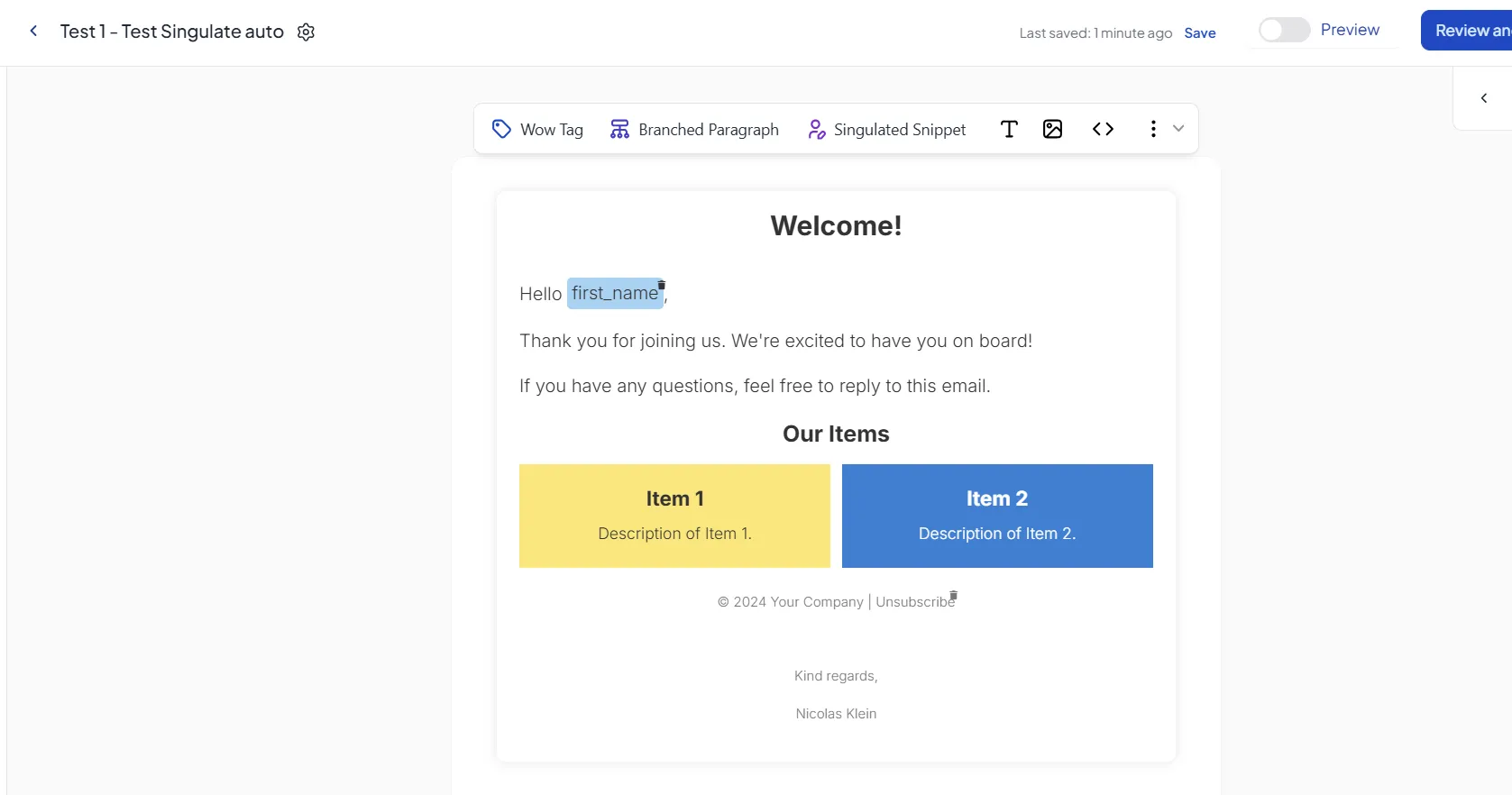Click the 'If you have any questions' line
The width and height of the screenshot is (1512, 795).
click(x=755, y=386)
